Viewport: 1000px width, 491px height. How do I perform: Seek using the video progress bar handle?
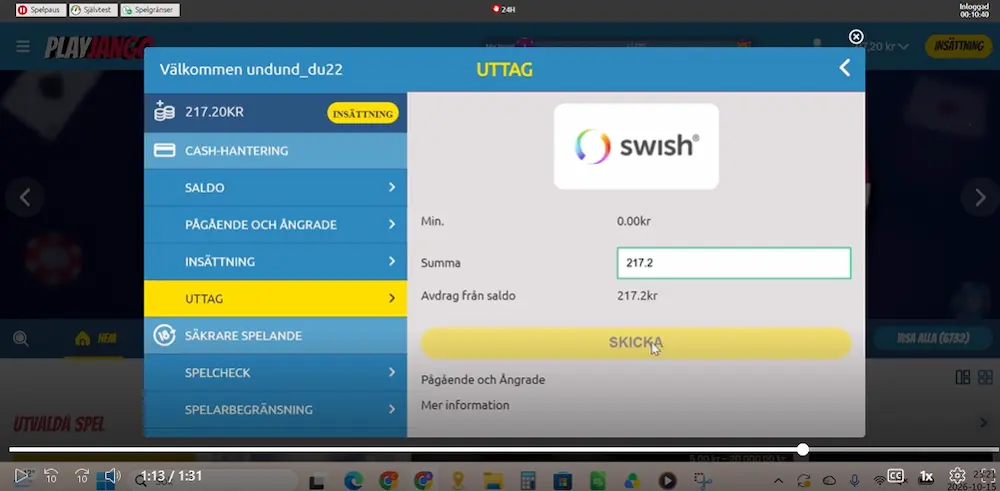coord(803,450)
